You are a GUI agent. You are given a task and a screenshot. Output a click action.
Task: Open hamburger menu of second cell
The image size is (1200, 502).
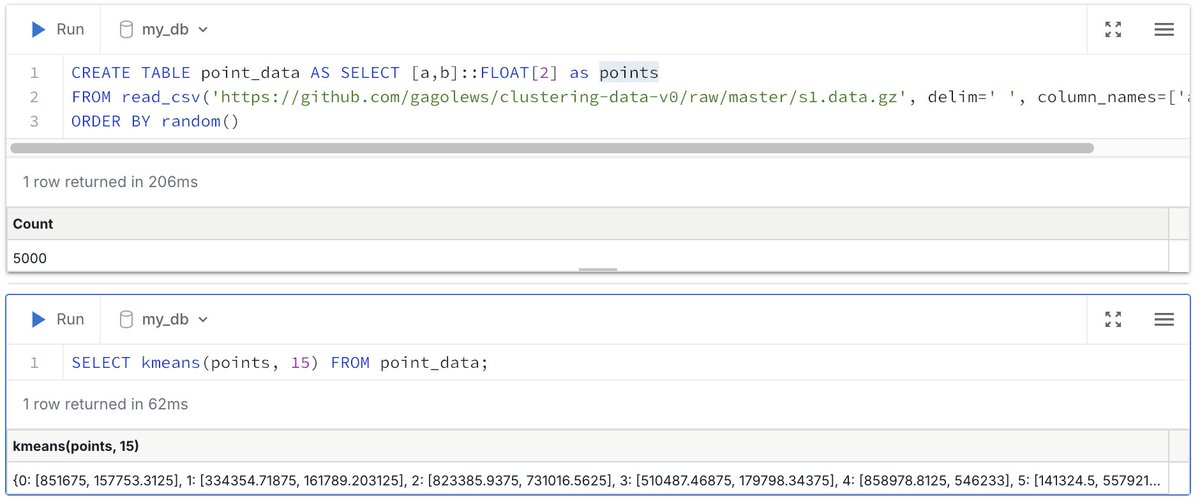tap(1164, 319)
